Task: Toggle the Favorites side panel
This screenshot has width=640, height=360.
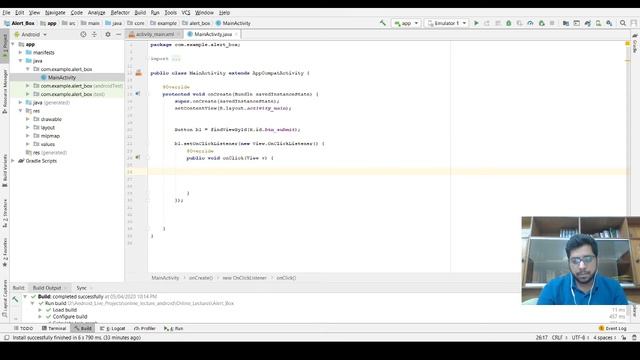Action: (x=4, y=252)
